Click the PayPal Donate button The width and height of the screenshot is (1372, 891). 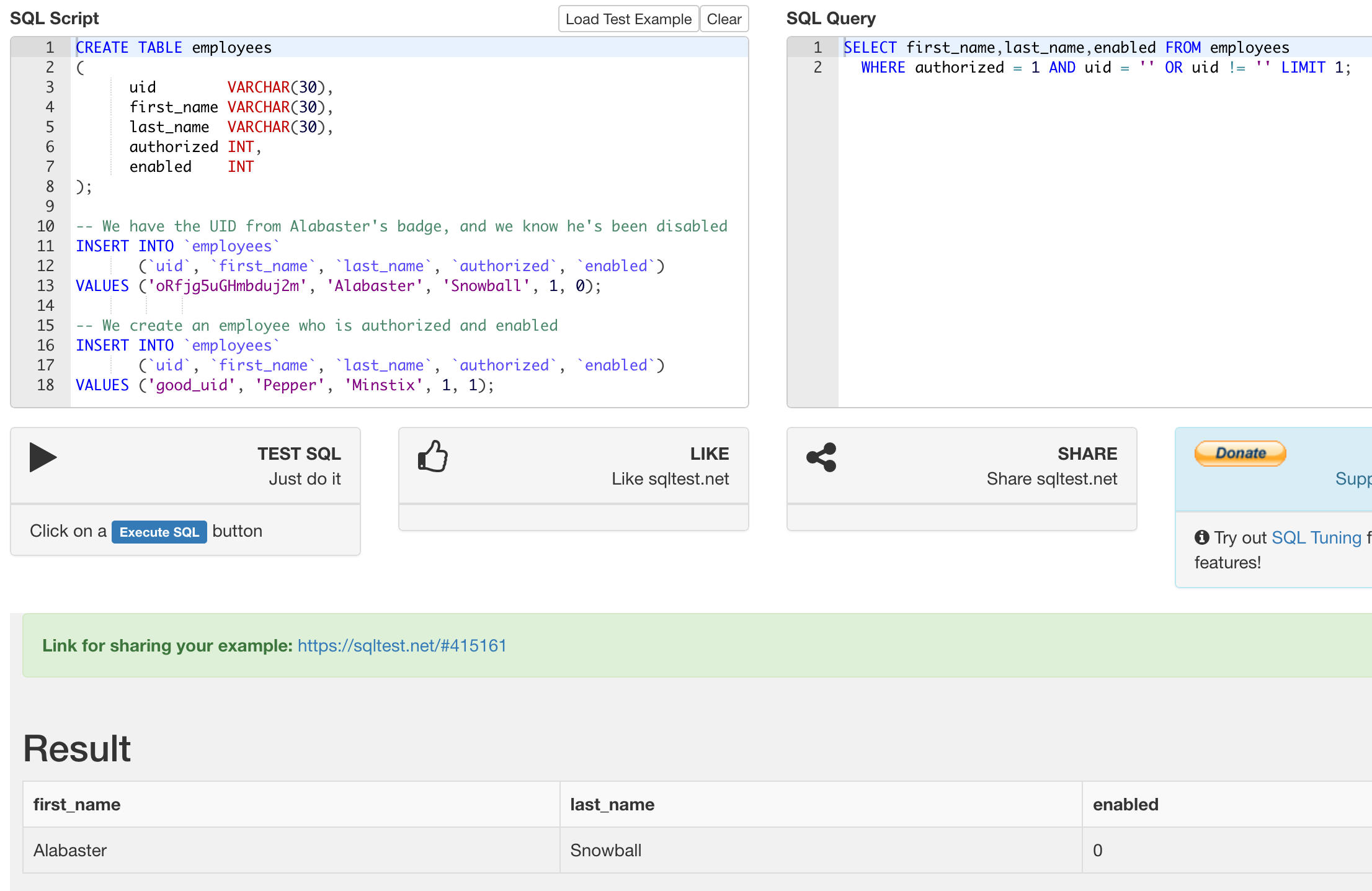point(1240,454)
